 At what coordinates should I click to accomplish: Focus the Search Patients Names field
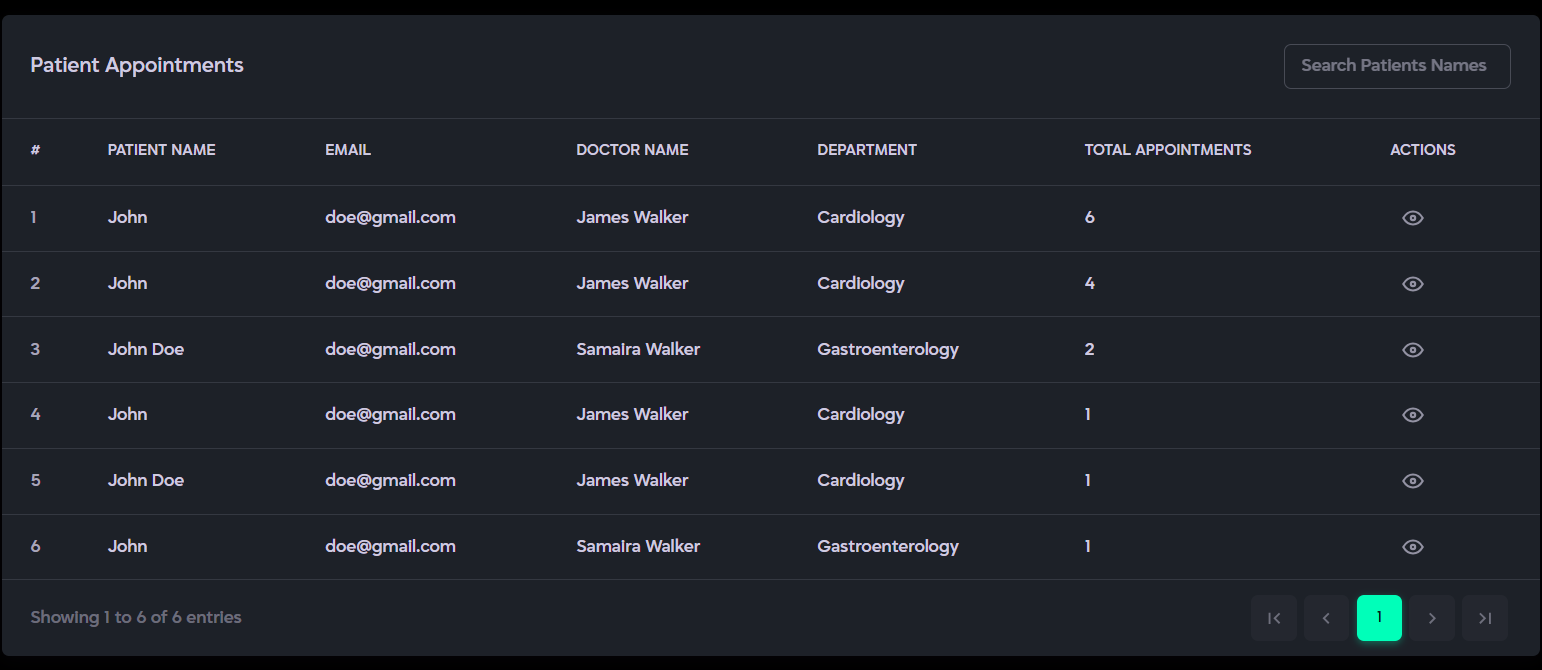click(x=1396, y=66)
